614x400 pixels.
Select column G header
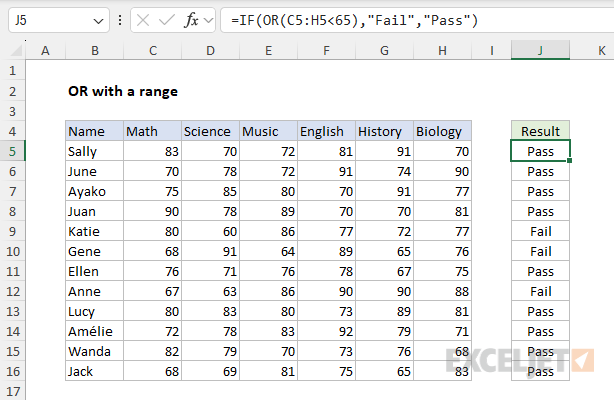point(384,51)
